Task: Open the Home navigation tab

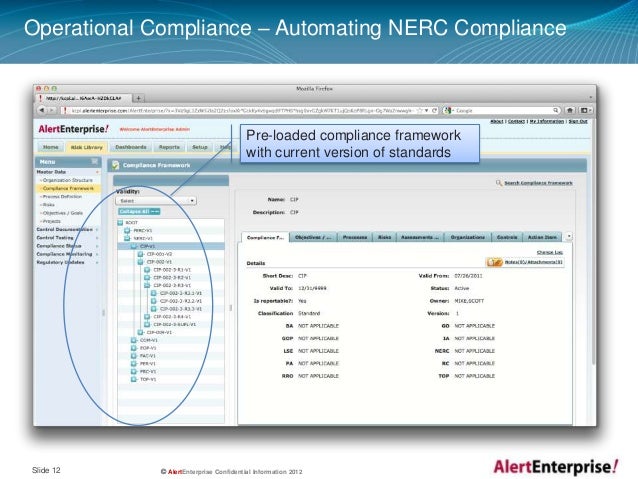Action: tap(51, 147)
